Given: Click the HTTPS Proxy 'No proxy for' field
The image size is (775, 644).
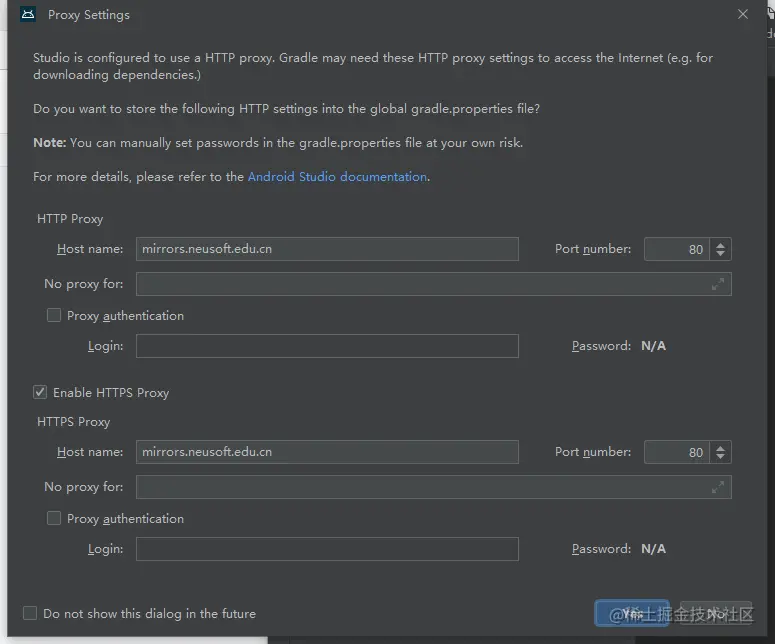Looking at the screenshot, I should [434, 487].
